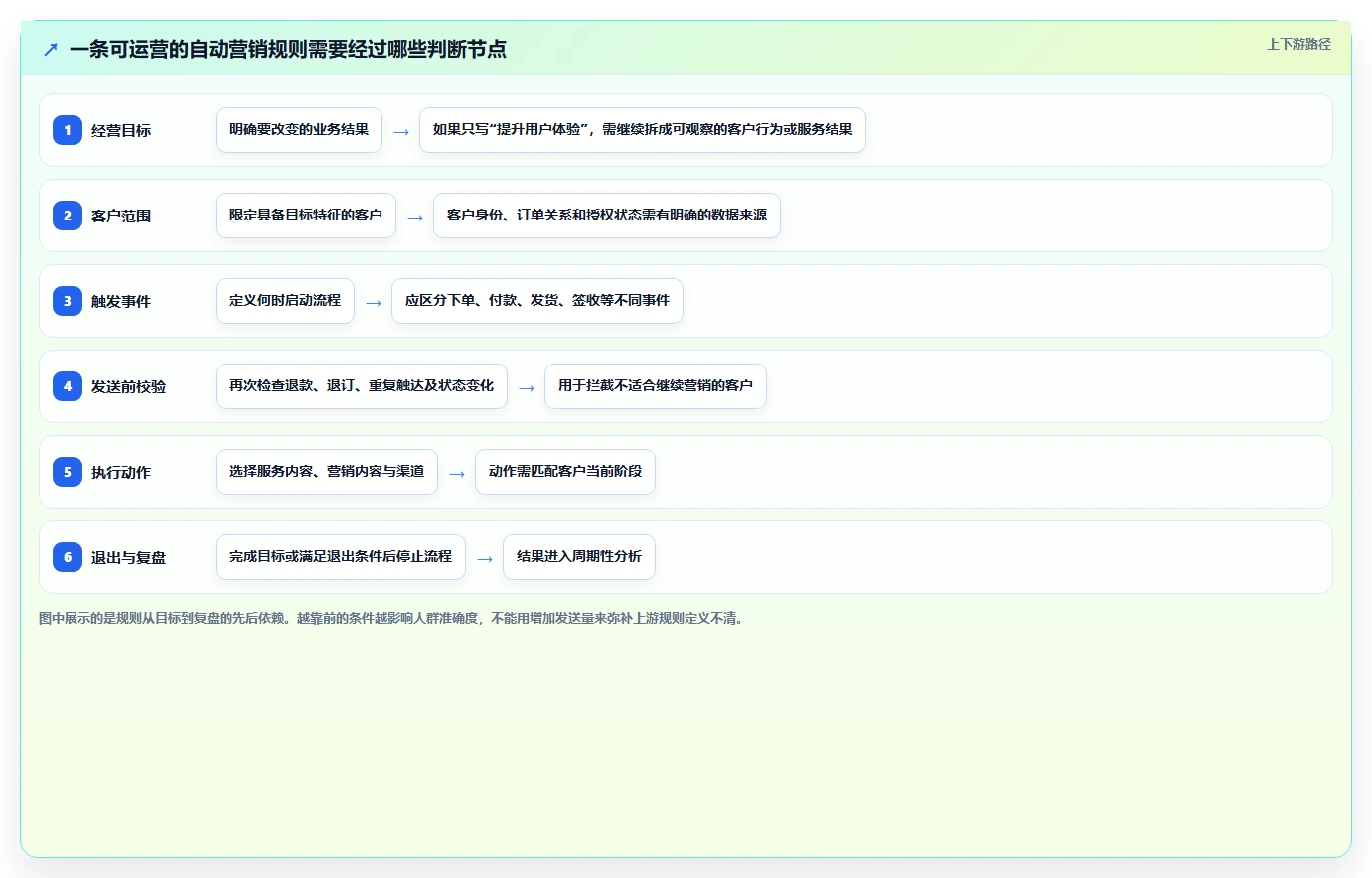
Task: Click the arrow in the 客户范围 row
Action: [x=415, y=218]
